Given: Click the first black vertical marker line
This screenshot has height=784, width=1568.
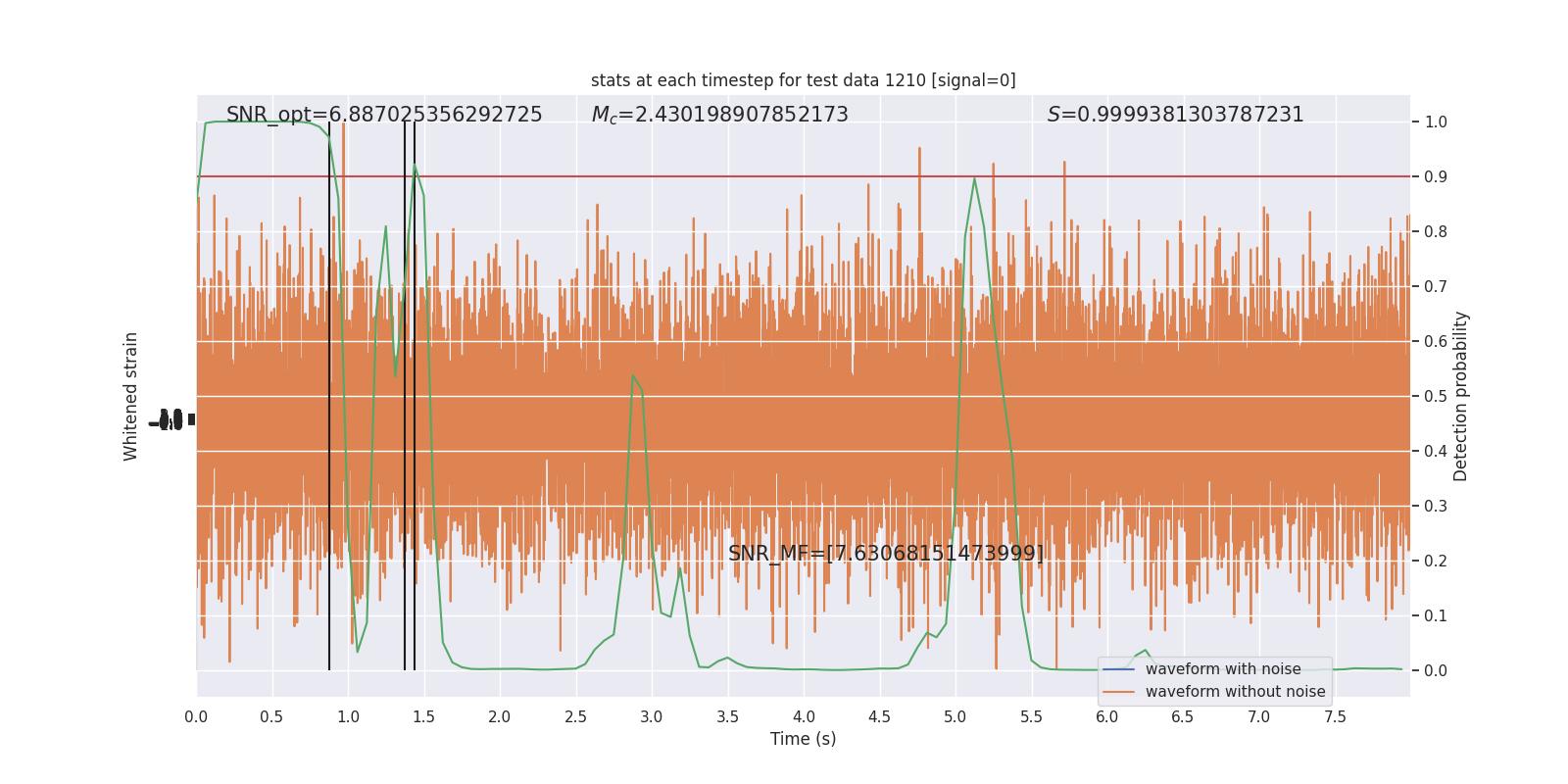Looking at the screenshot, I should click(x=329, y=396).
